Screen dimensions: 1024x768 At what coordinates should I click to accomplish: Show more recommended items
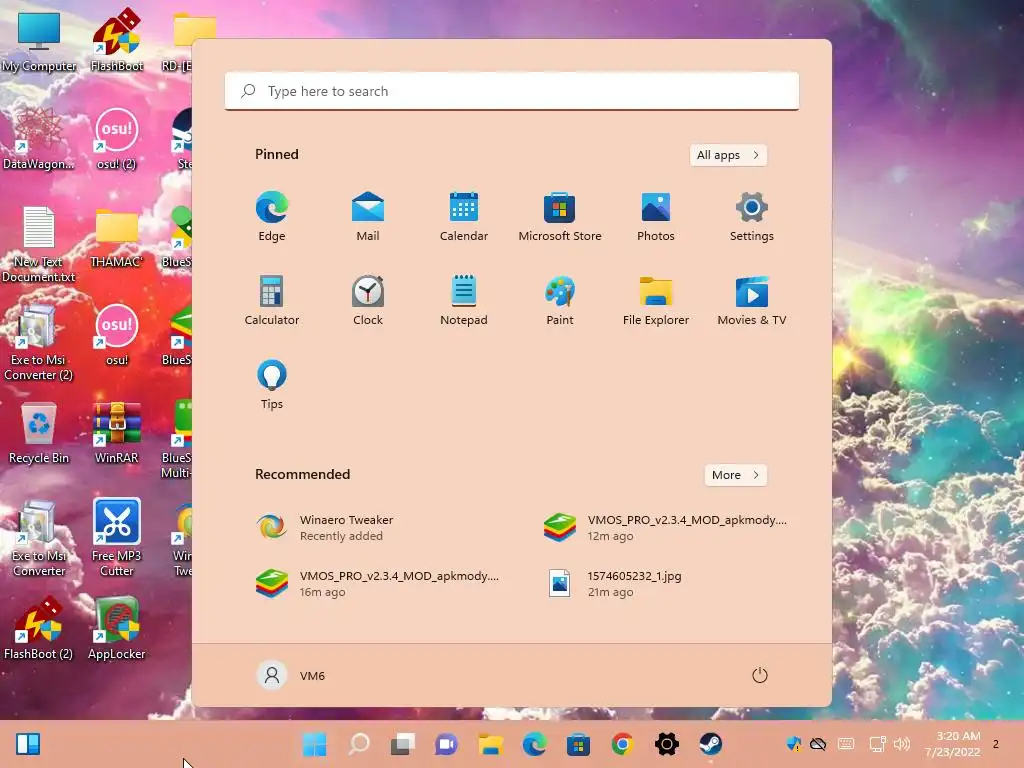[735, 475]
